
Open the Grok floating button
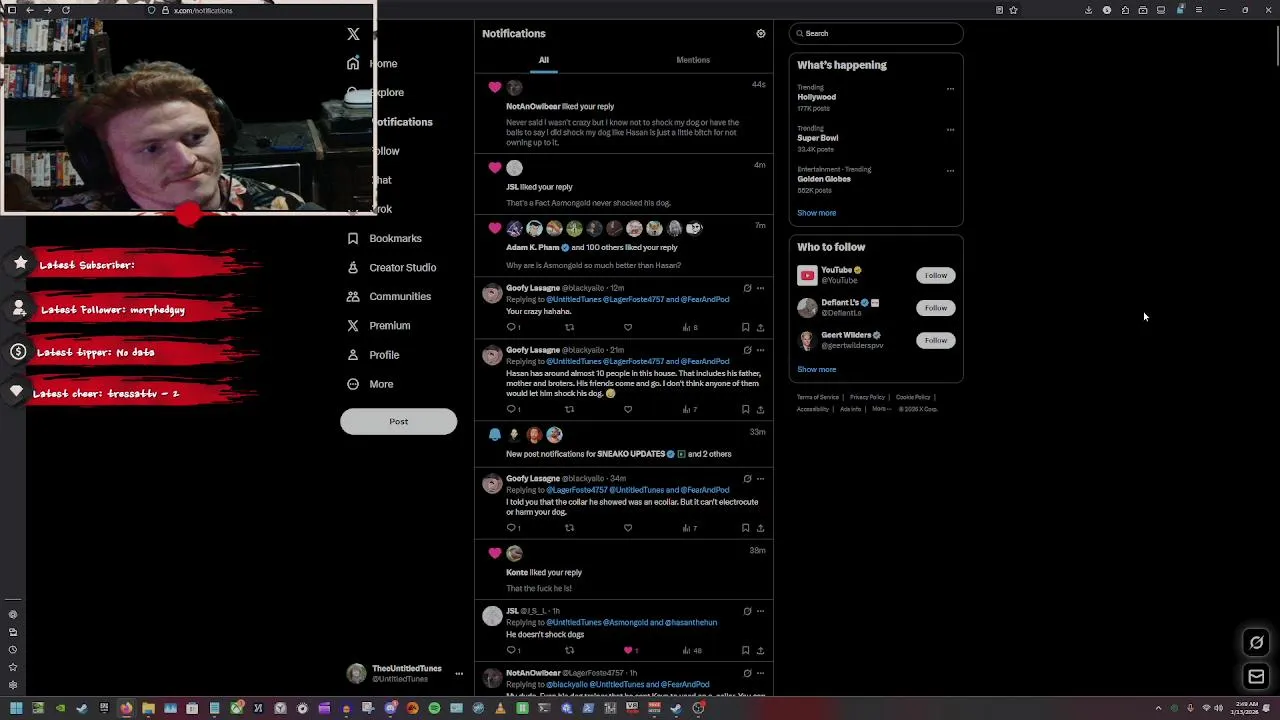pos(1257,643)
